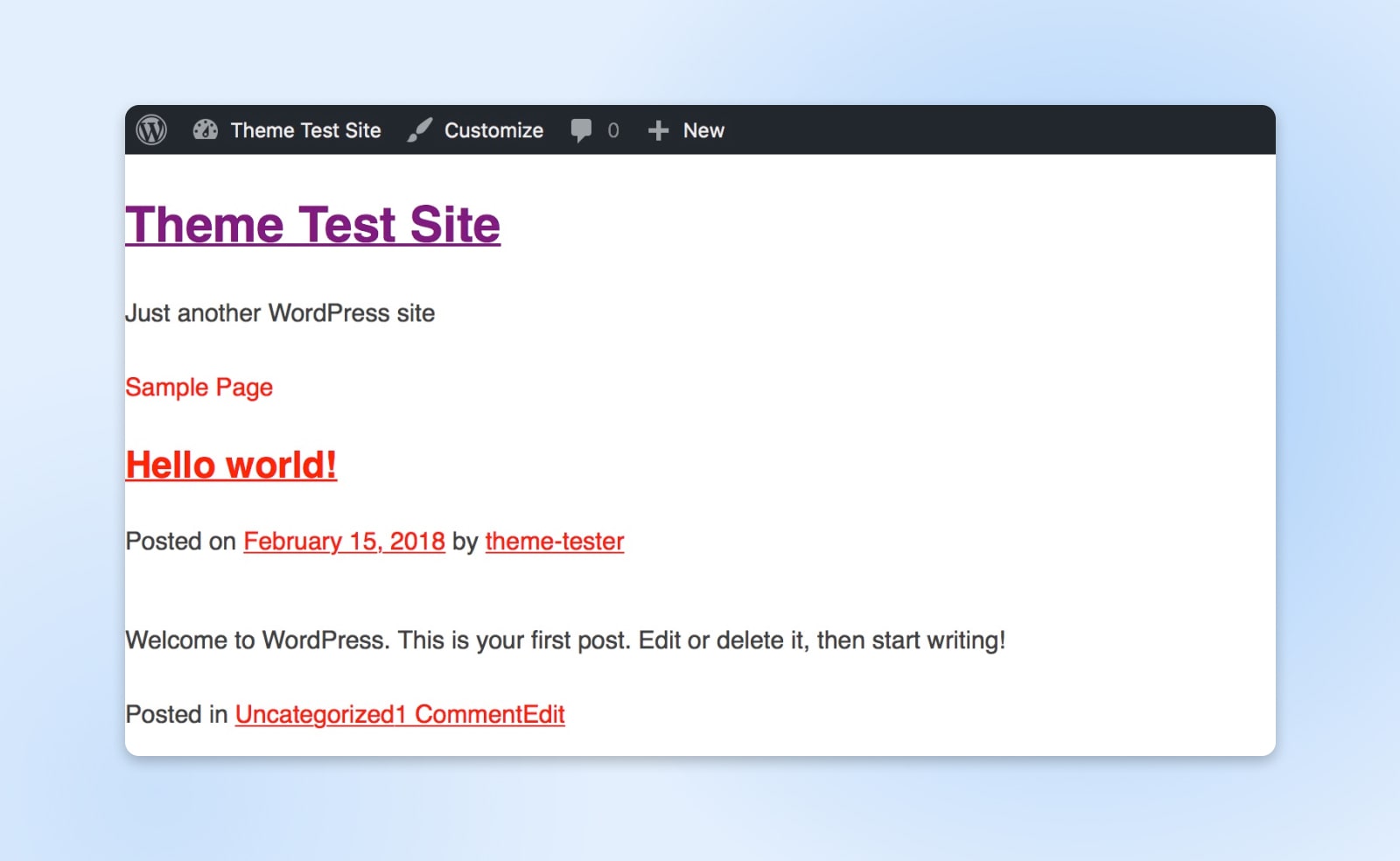The height and width of the screenshot is (861, 1400).
Task: Click the tagline Just another WordPress site
Action: coord(281,312)
